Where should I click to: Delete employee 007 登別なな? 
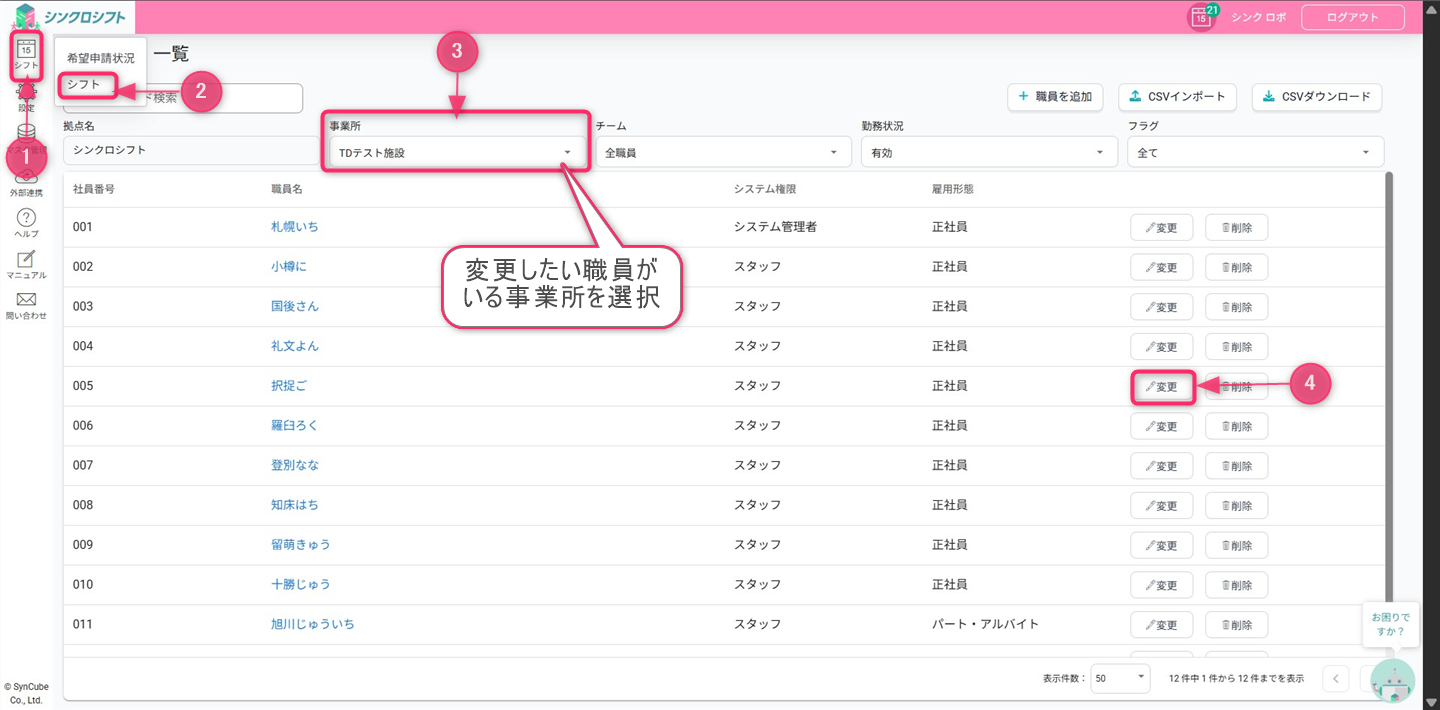[x=1236, y=466]
